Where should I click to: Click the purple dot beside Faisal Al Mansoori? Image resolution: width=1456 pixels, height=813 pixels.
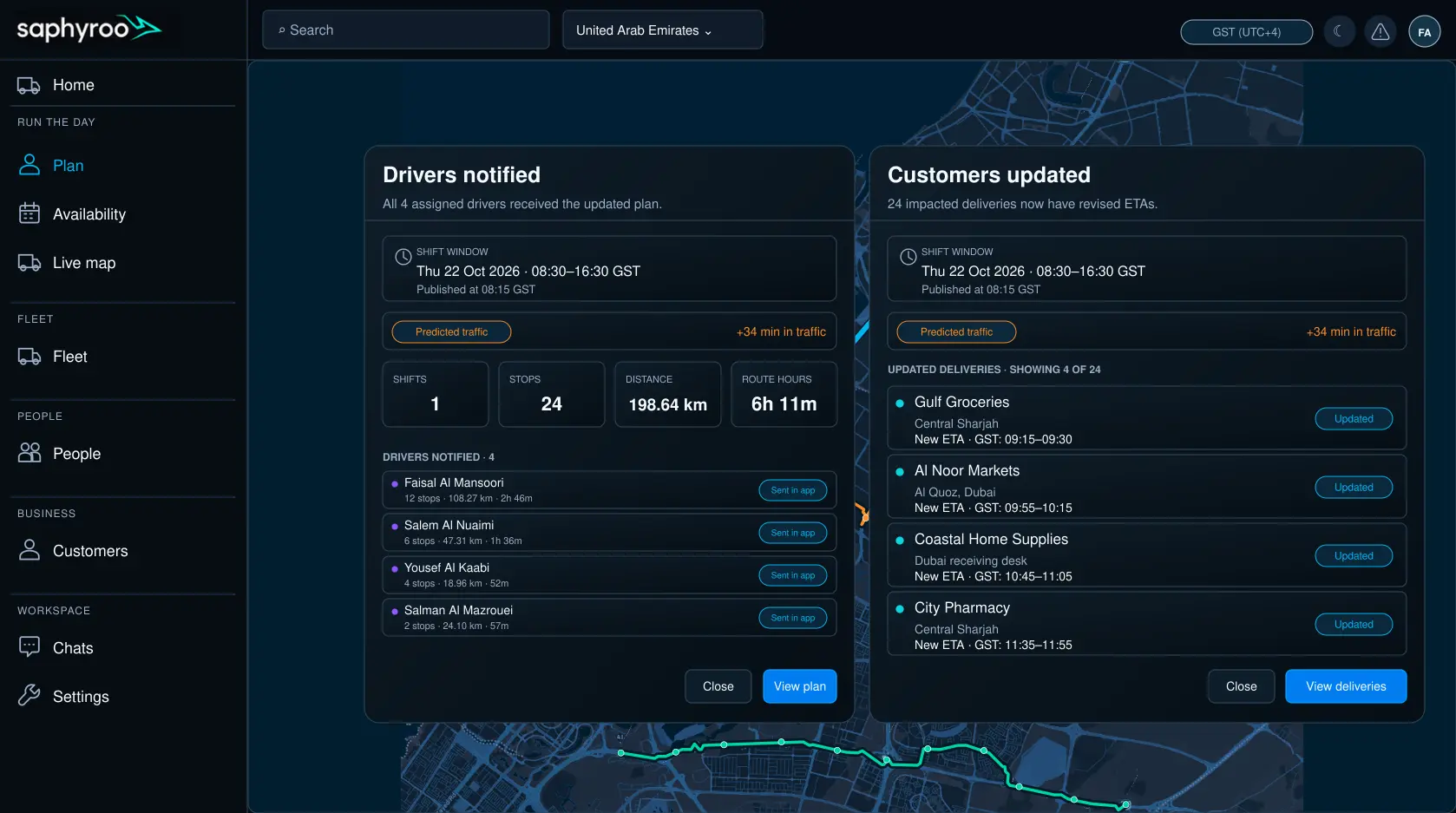(x=395, y=484)
